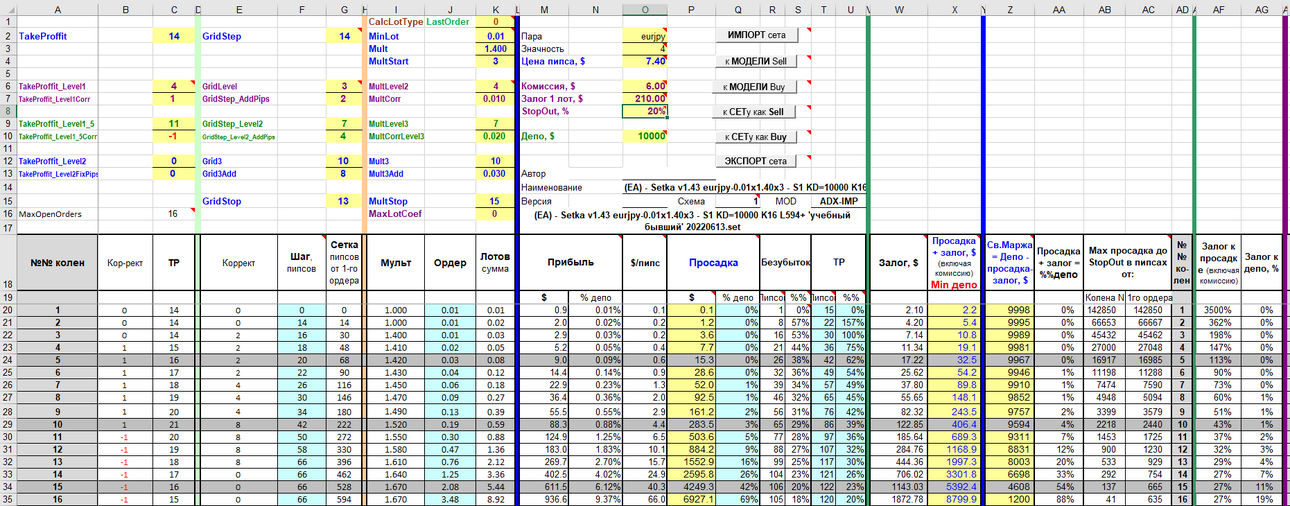Select the Grid3Add value cell 8
This screenshot has width=1290, height=506.
pos(344,173)
